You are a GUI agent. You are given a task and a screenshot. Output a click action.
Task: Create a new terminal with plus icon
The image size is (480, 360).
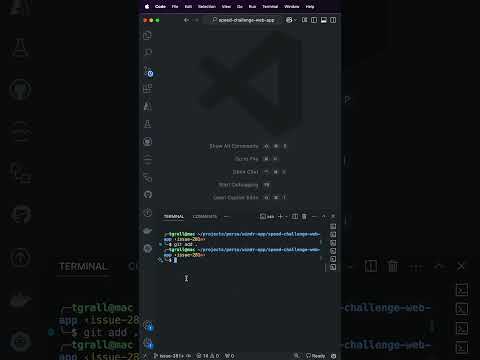tap(280, 217)
